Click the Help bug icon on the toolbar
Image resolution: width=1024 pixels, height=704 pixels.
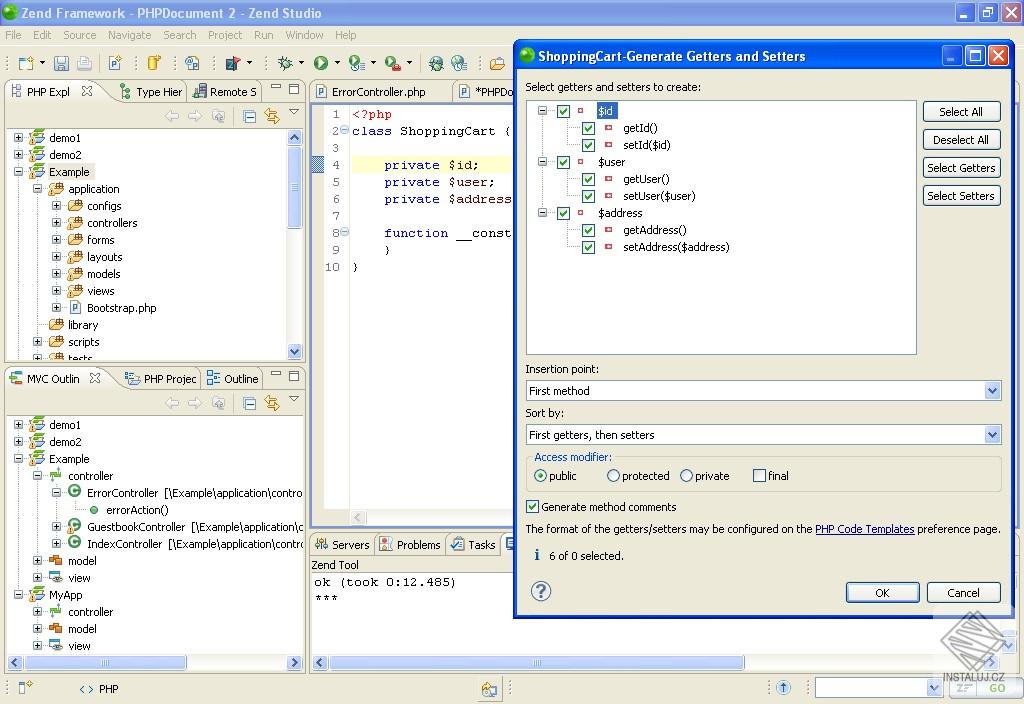pyautogui.click(x=434, y=63)
